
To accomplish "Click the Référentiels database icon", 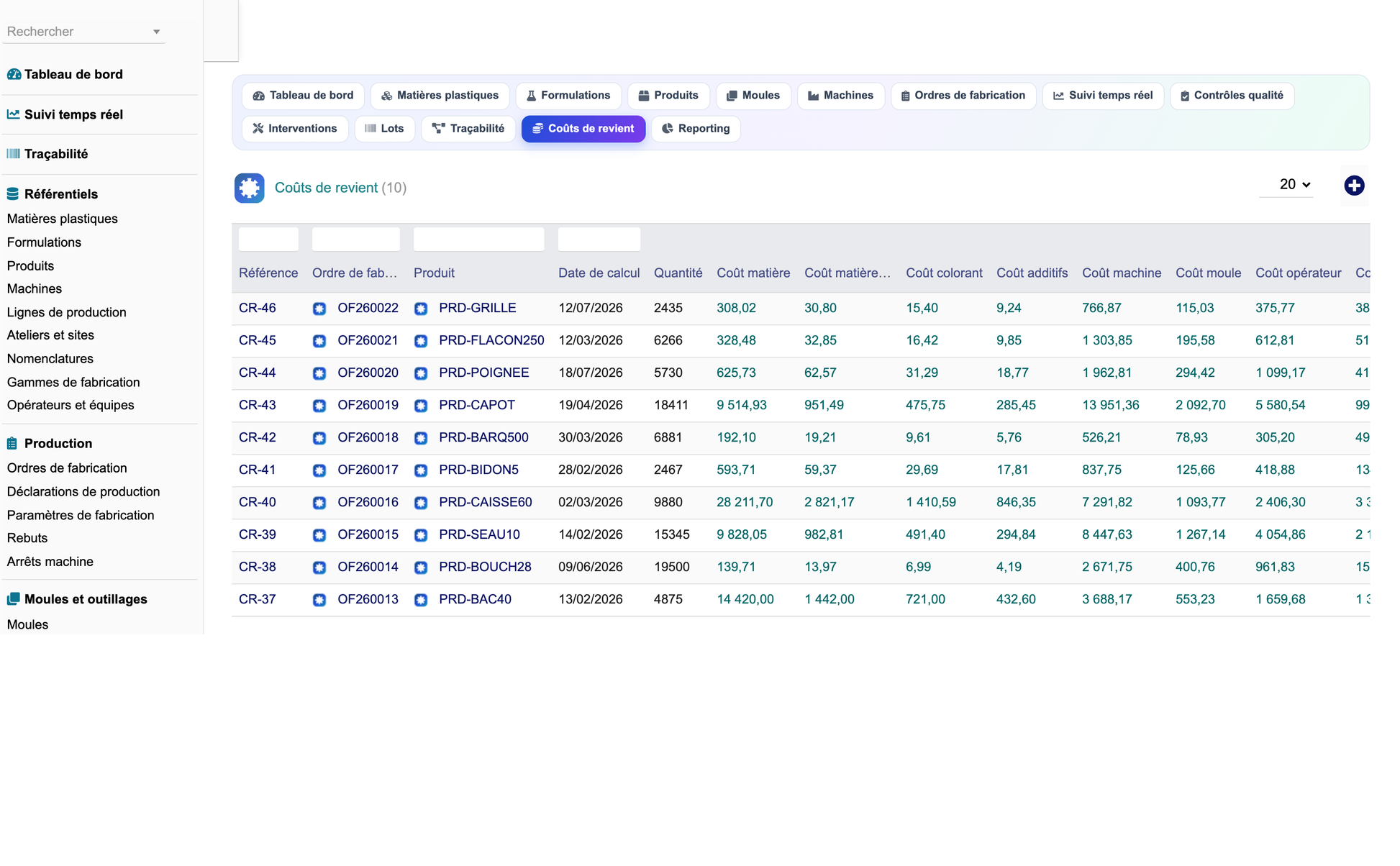I will 13,194.
